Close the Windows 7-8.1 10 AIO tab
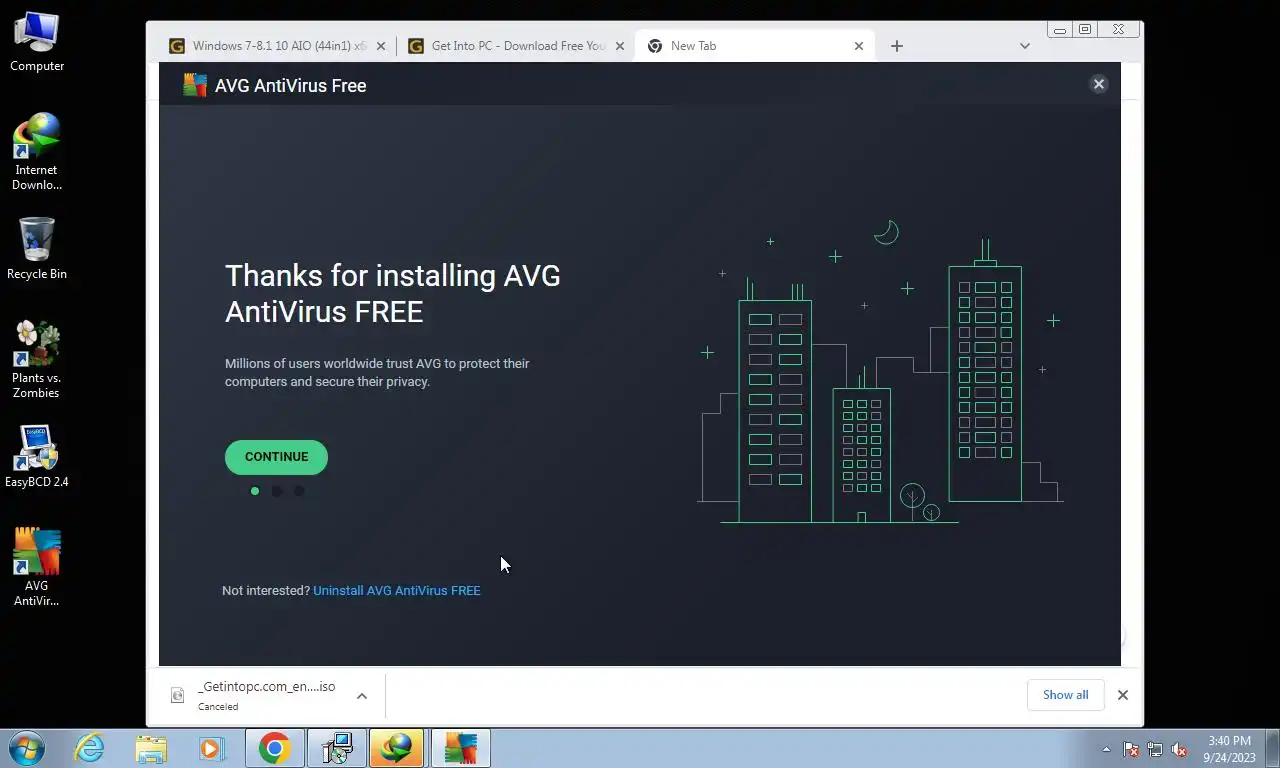This screenshot has height=768, width=1280. pos(381,46)
